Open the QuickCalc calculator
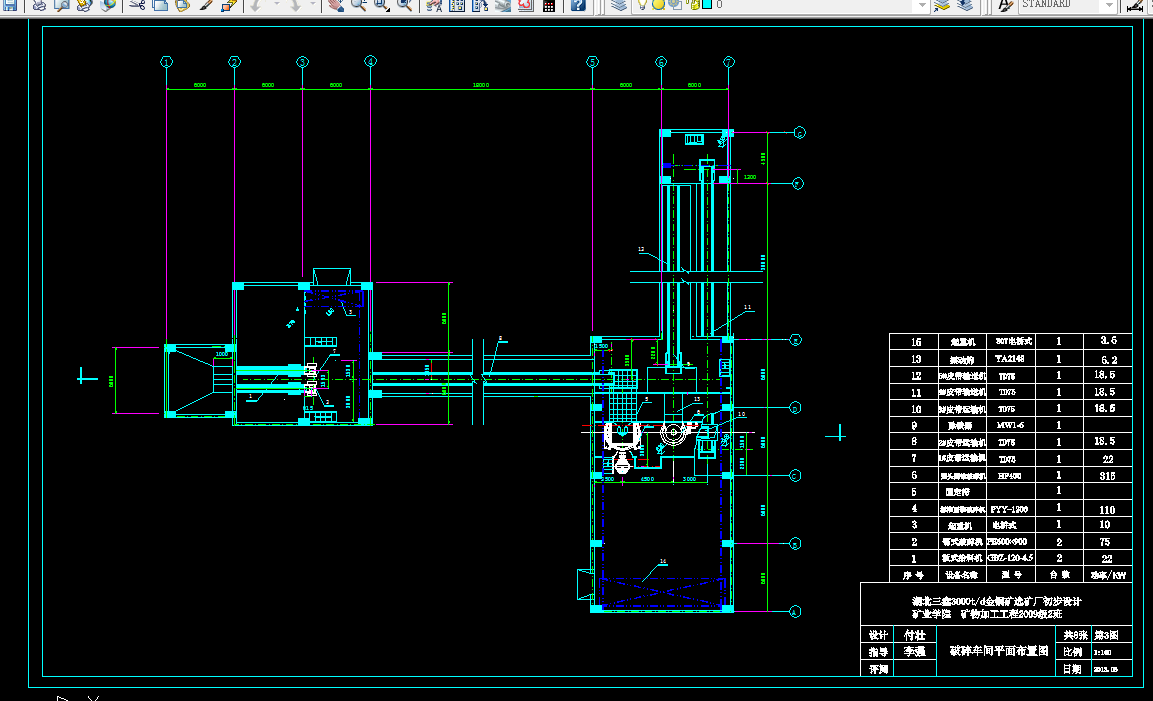Image resolution: width=1153 pixels, height=701 pixels. pyautogui.click(x=549, y=5)
